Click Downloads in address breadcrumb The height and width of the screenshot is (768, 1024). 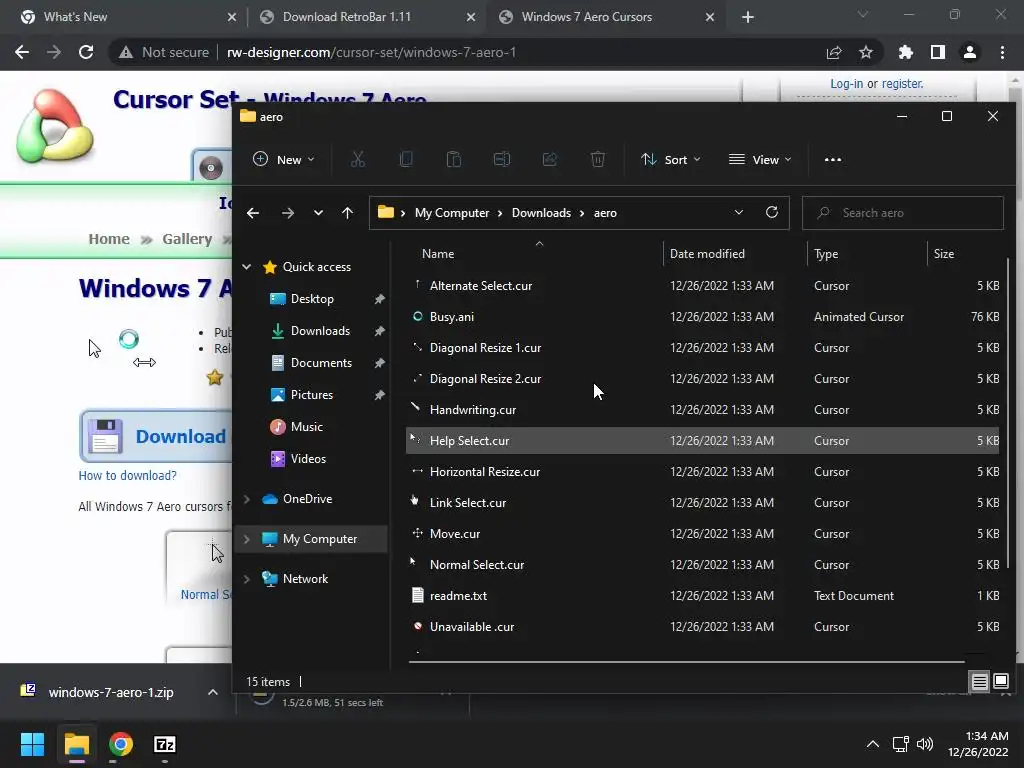tap(541, 213)
